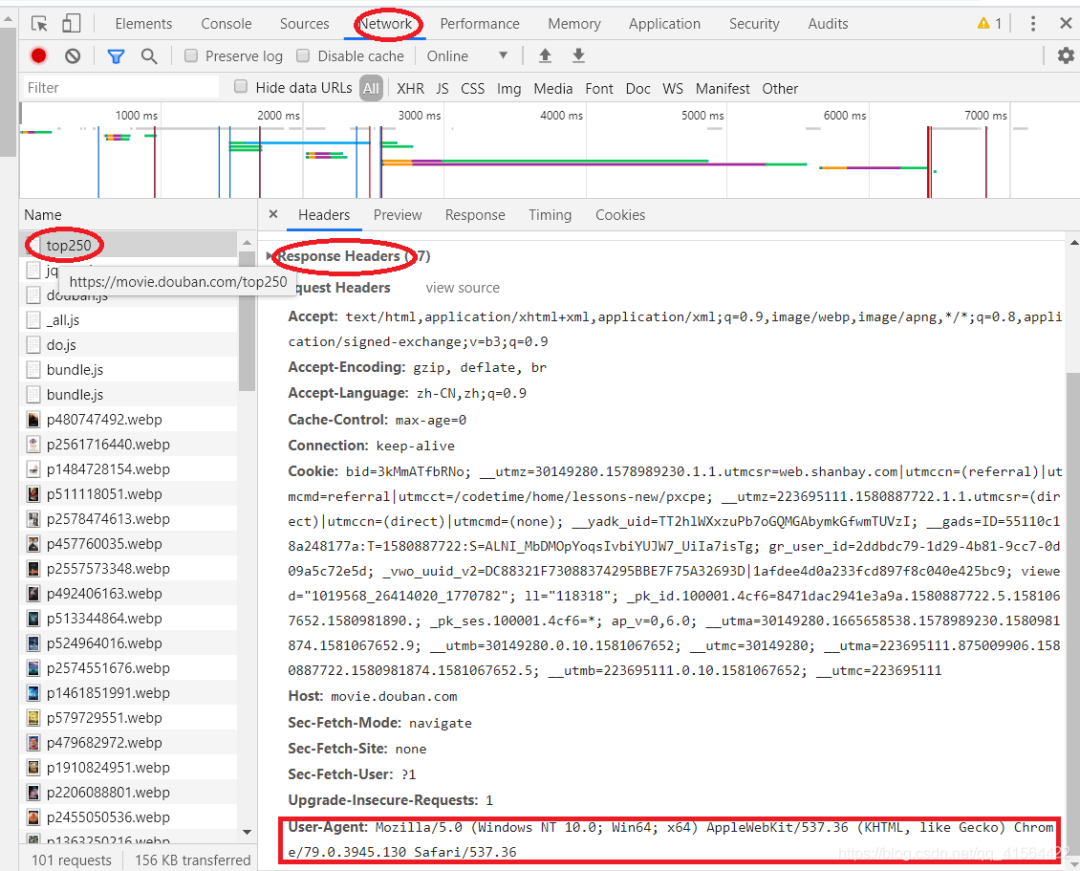The image size is (1080, 871).
Task: Select the _all.js request
Action: coord(128,319)
